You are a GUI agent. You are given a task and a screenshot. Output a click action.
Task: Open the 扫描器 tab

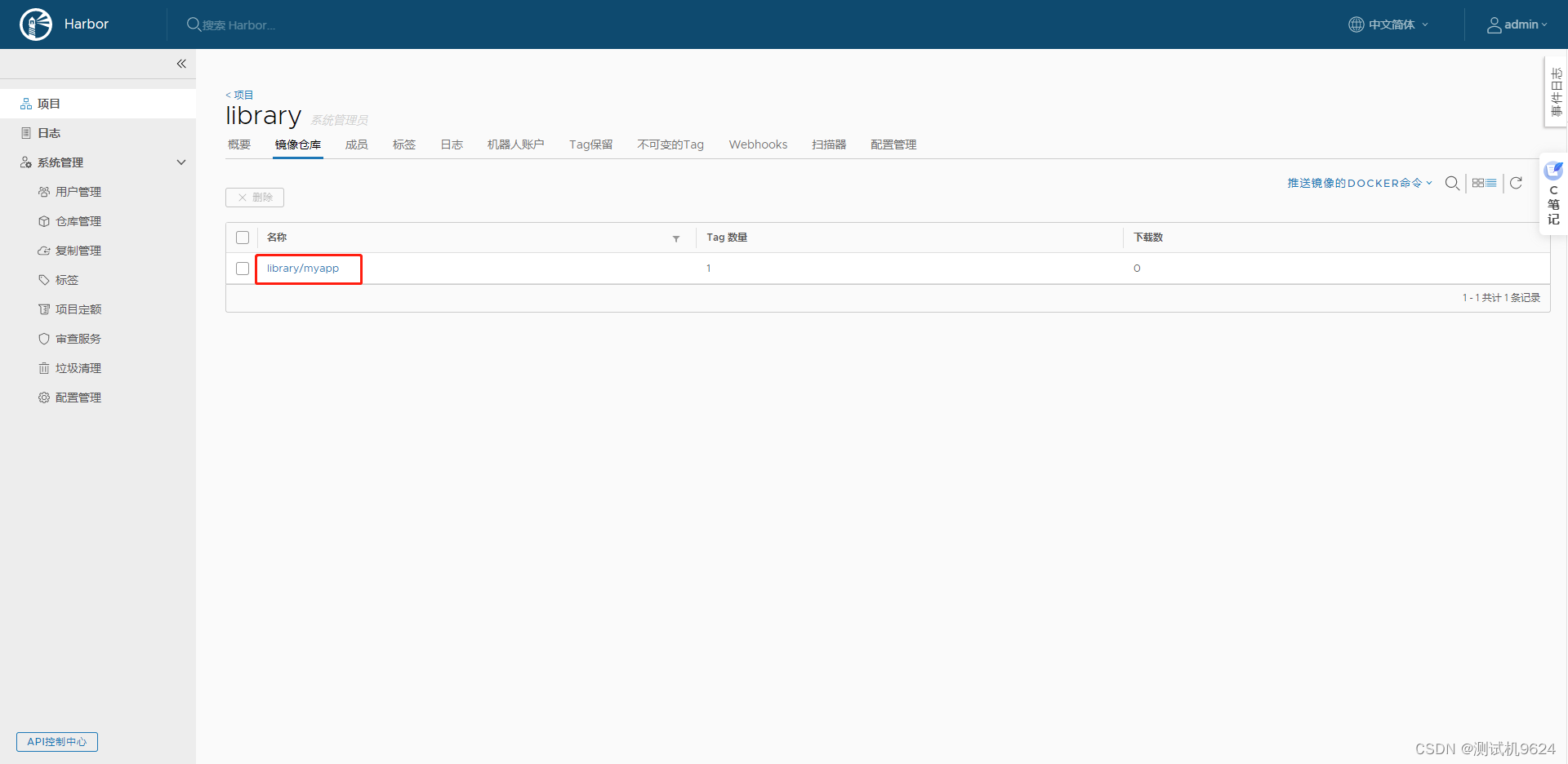tap(829, 144)
